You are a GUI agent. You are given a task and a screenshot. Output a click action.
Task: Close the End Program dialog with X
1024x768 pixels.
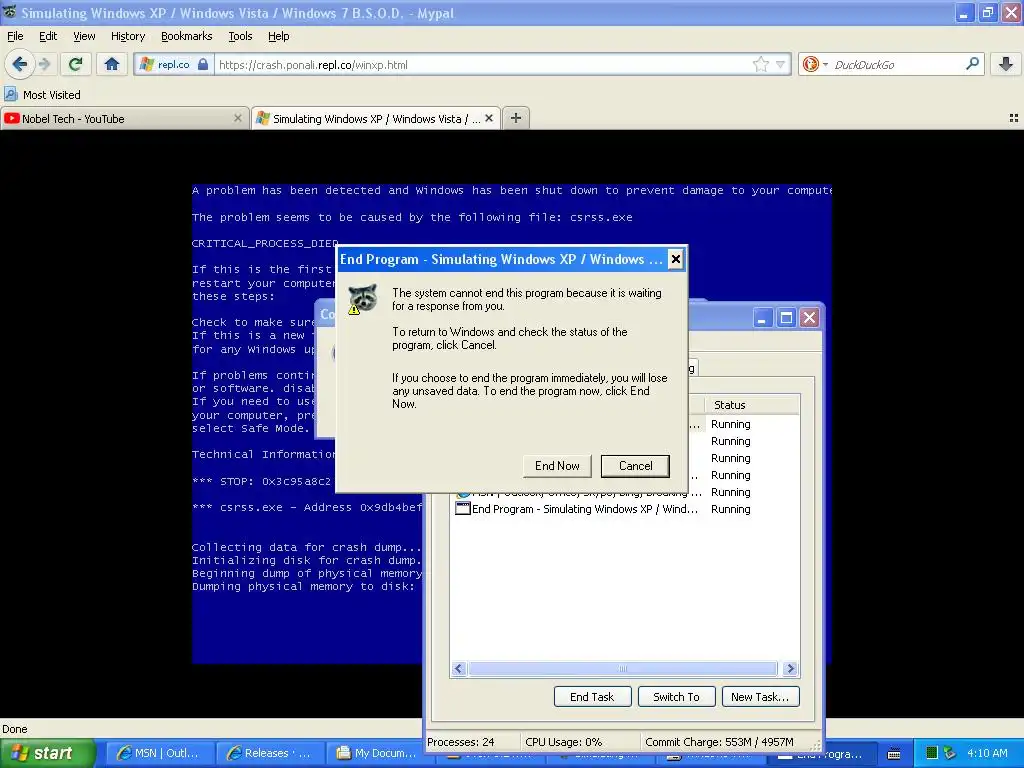[675, 259]
